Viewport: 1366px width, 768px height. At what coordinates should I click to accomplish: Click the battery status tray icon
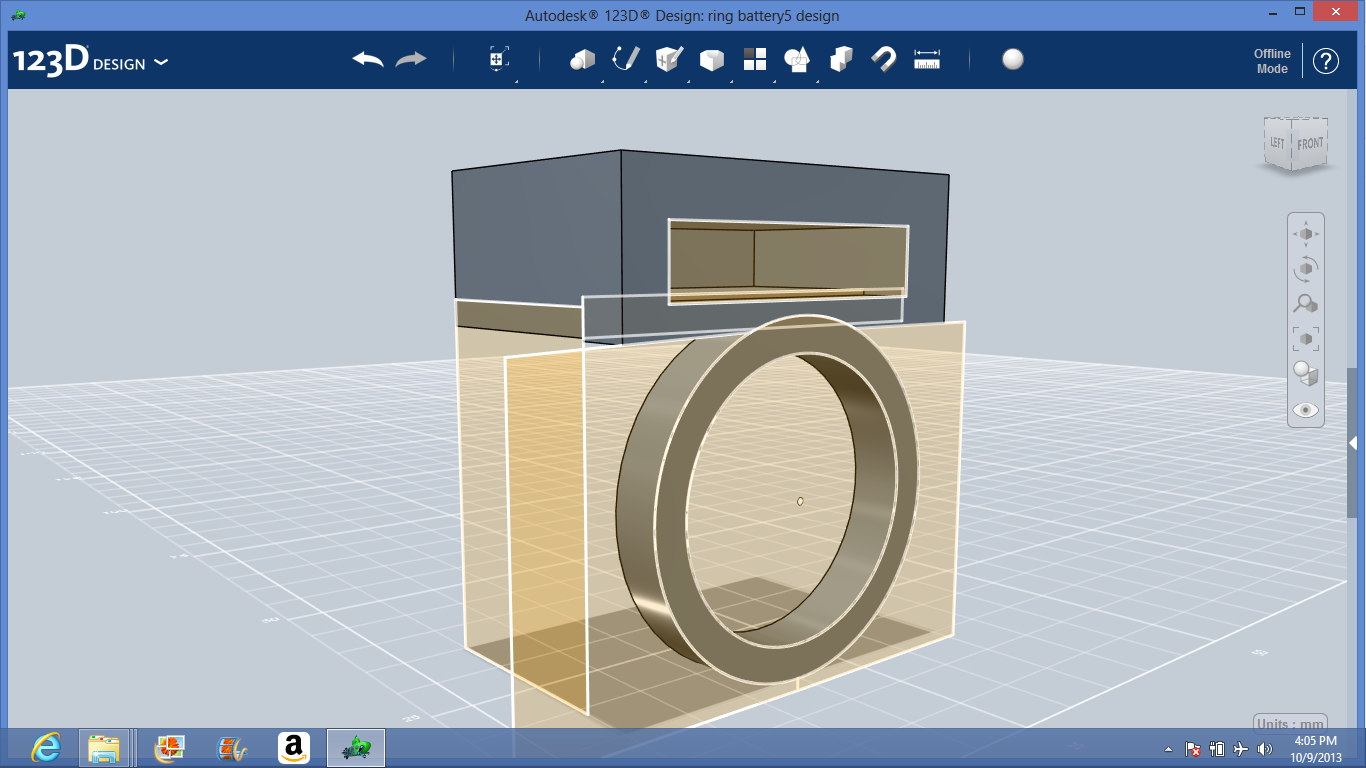1217,749
